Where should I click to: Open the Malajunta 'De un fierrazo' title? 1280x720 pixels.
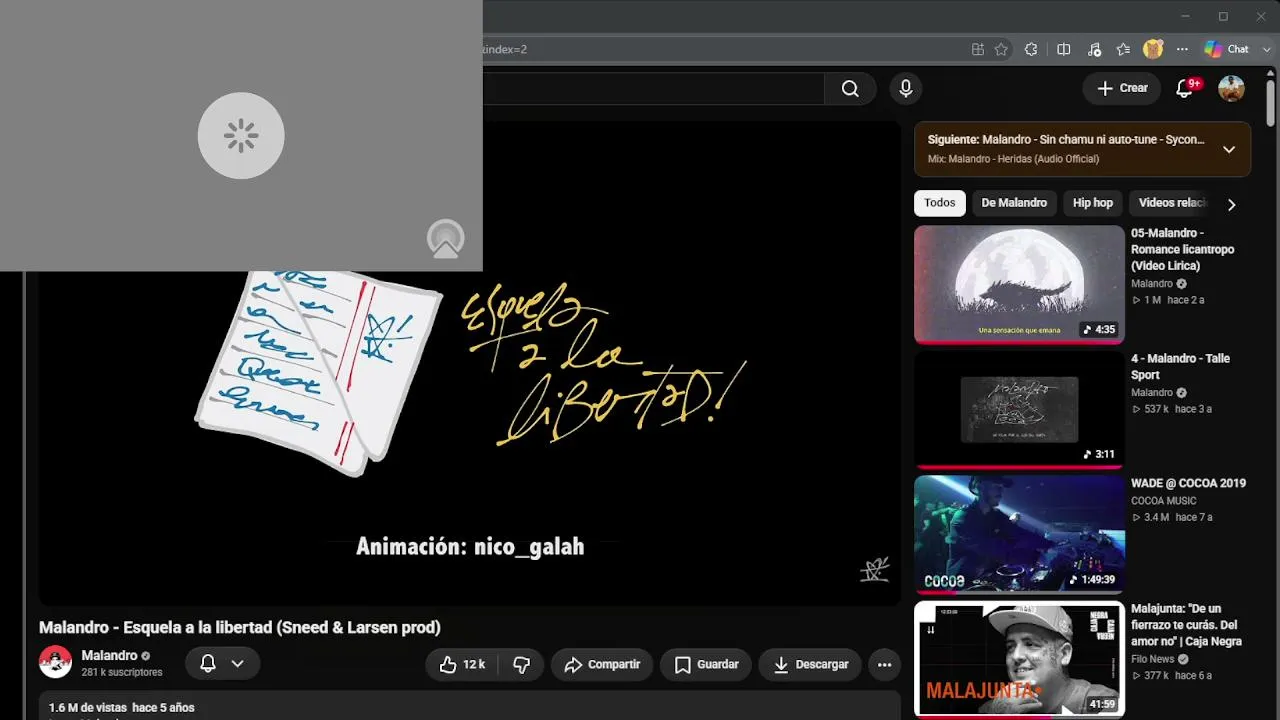click(1186, 625)
